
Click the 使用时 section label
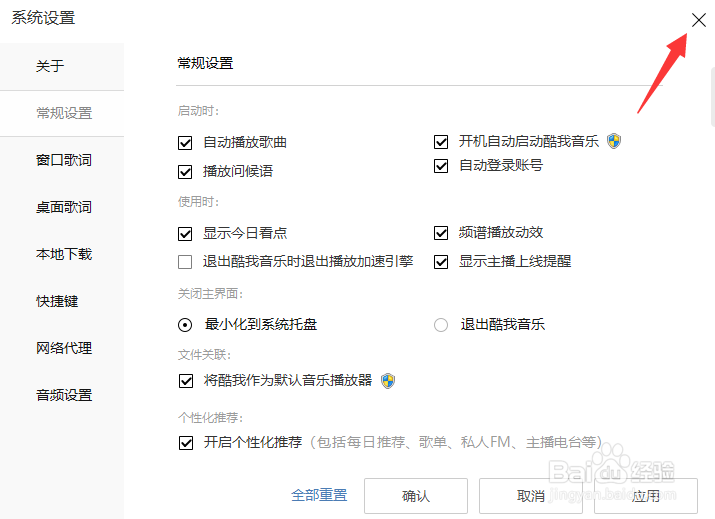(198, 202)
